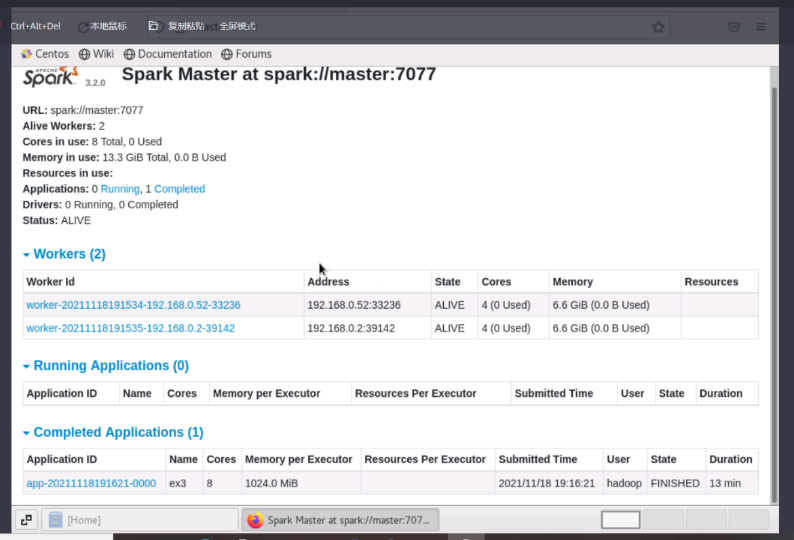This screenshot has height=540, width=794.
Task: Click the globe icon next to Documentation
Action: pos(129,54)
